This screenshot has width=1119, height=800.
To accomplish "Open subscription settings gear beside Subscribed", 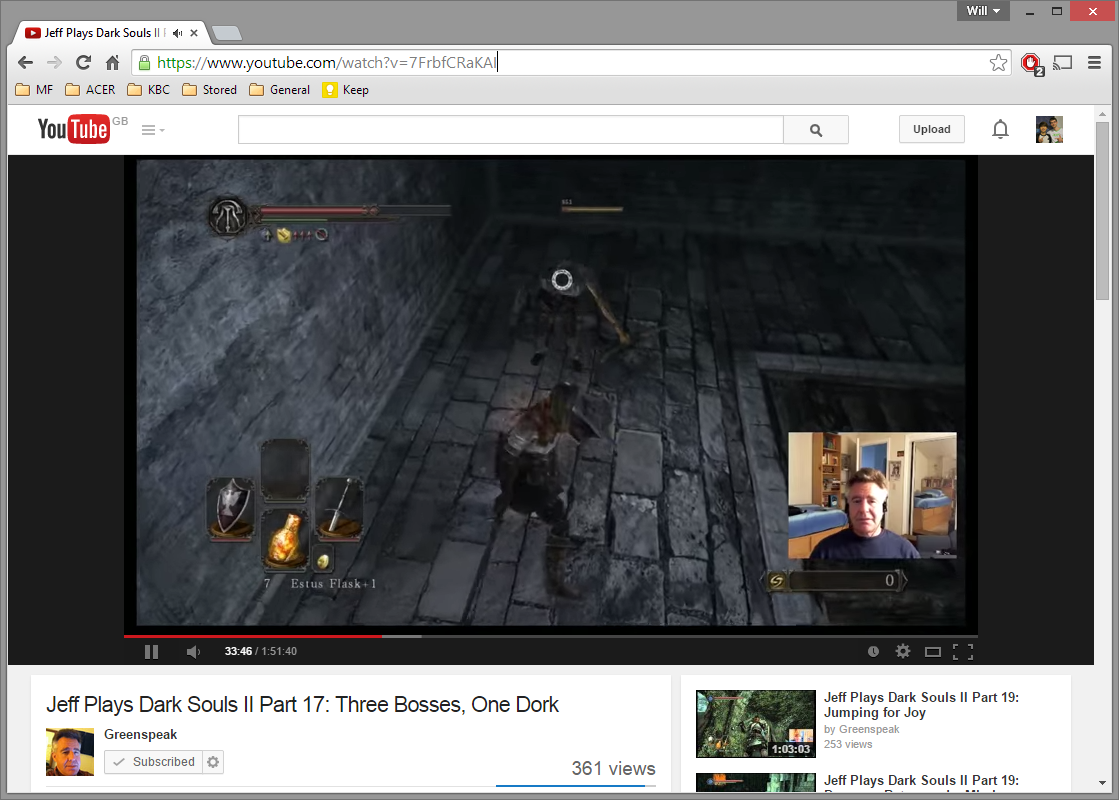I will tap(213, 762).
